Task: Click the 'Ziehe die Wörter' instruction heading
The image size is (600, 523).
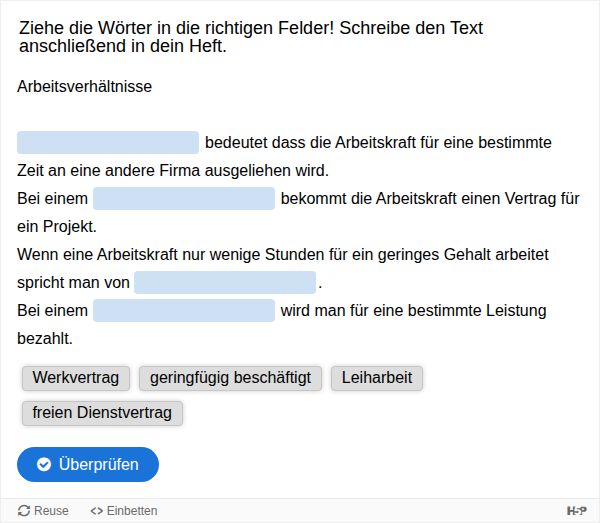Action: point(250,36)
